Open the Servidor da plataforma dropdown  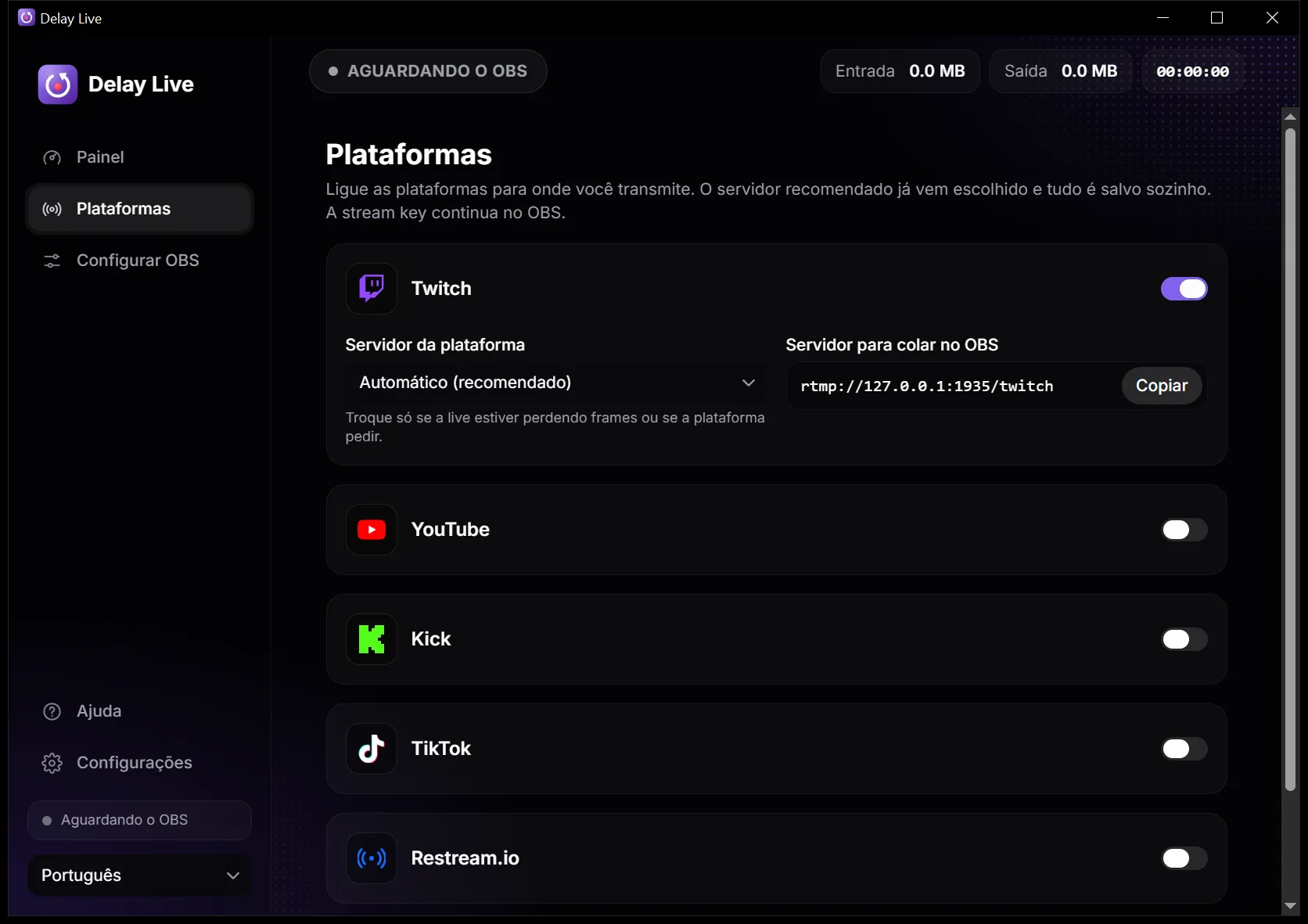click(x=556, y=383)
